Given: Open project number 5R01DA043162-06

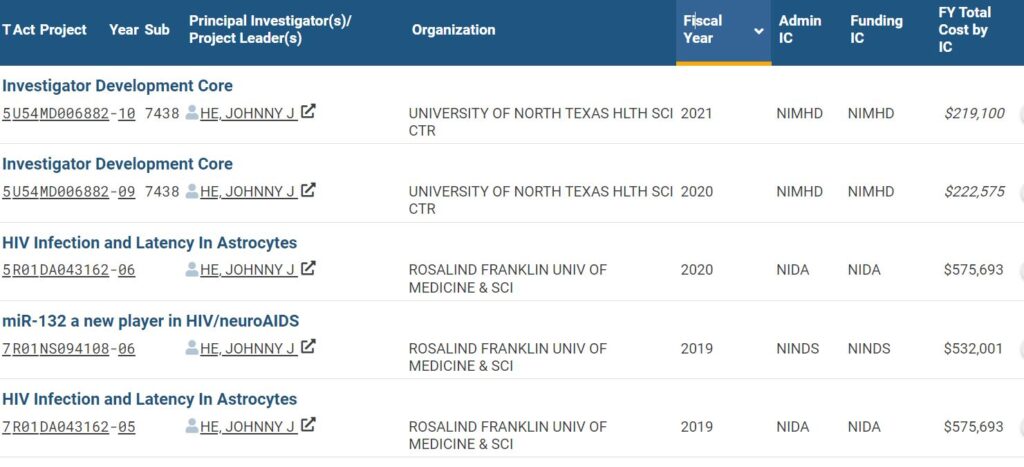Looking at the screenshot, I should (69, 270).
